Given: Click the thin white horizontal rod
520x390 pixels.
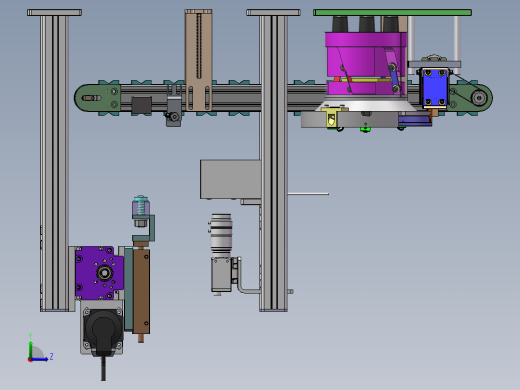Looking at the screenshot, I should coord(308,193).
